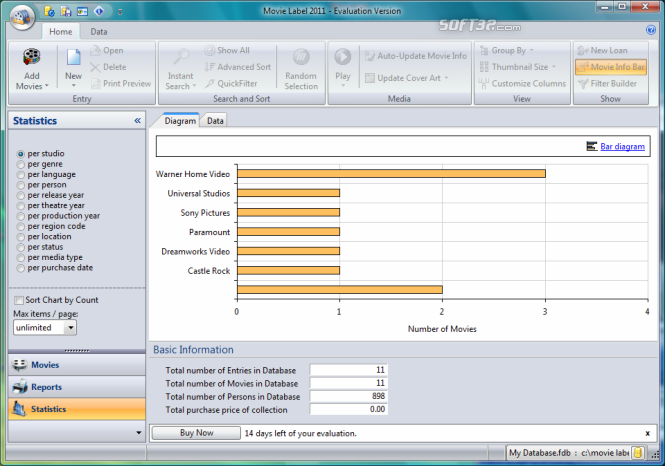Click the database icon in status bar
The height and width of the screenshot is (466, 665).
click(x=638, y=452)
